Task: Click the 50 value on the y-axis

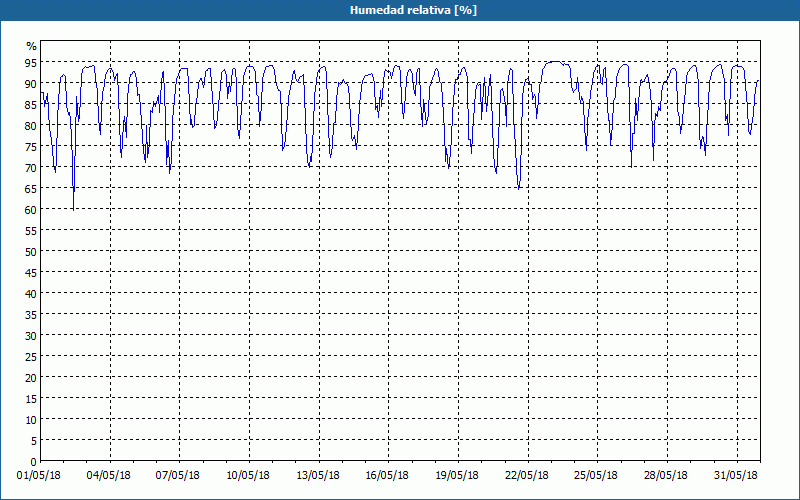Action: (x=31, y=252)
